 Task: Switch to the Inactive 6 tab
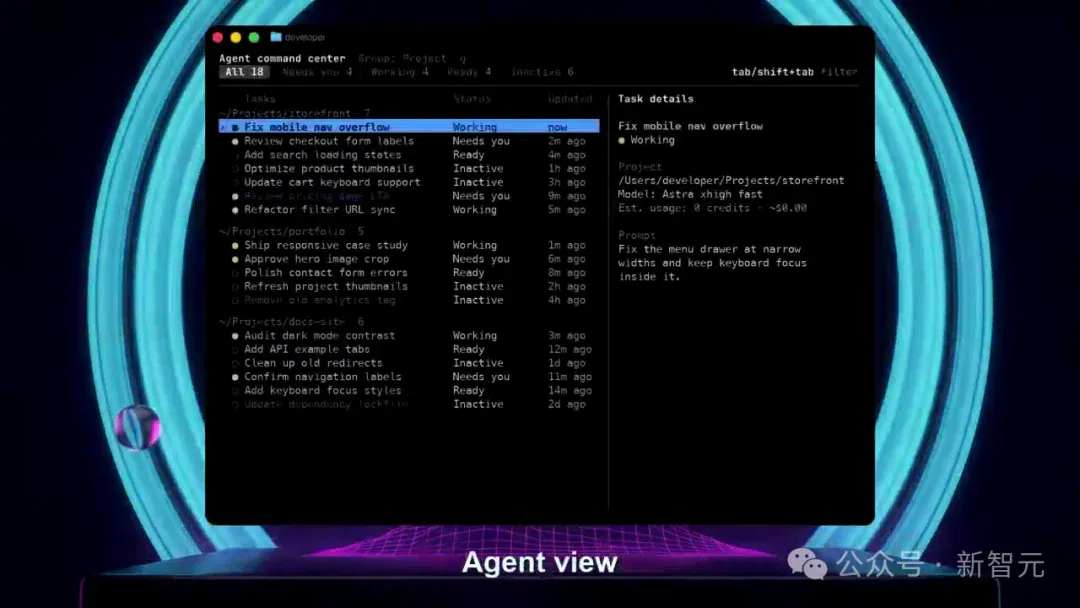[542, 72]
